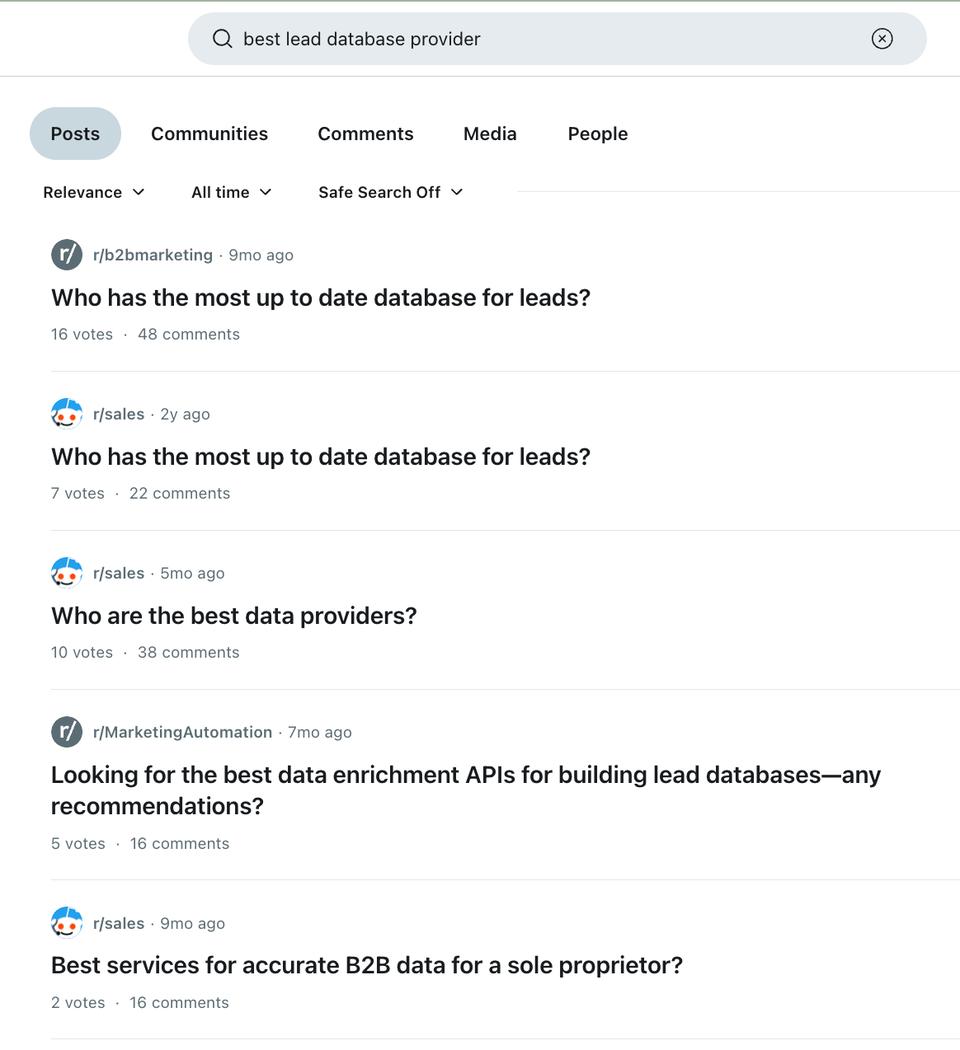This screenshot has width=960, height=1050.
Task: Click r/sales avatar on 5mo ago post
Action: 67,573
